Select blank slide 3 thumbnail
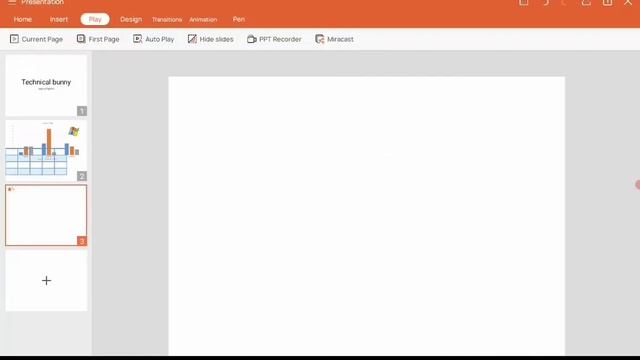The image size is (640, 360). pos(46,216)
